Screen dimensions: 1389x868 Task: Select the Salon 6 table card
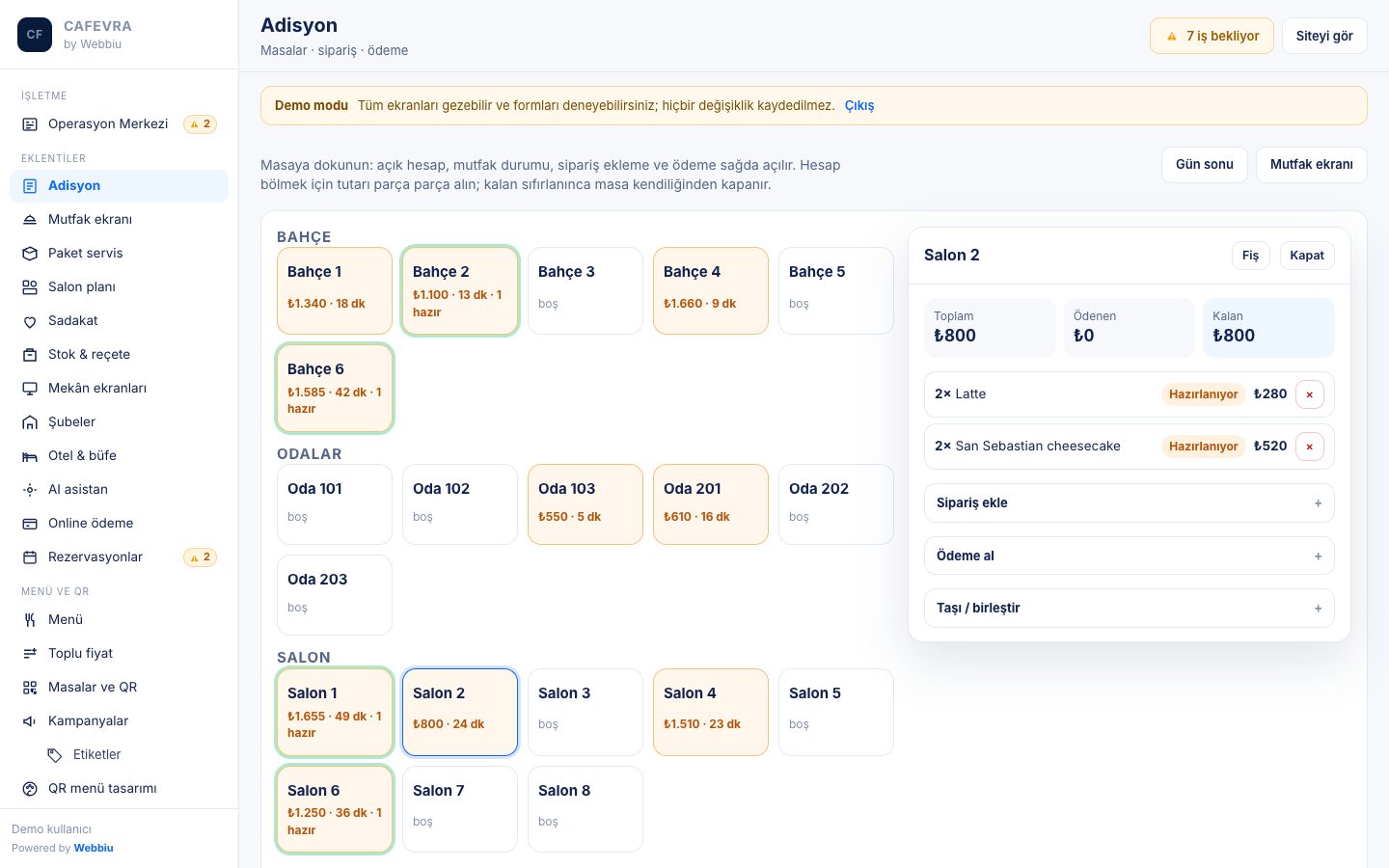point(335,809)
